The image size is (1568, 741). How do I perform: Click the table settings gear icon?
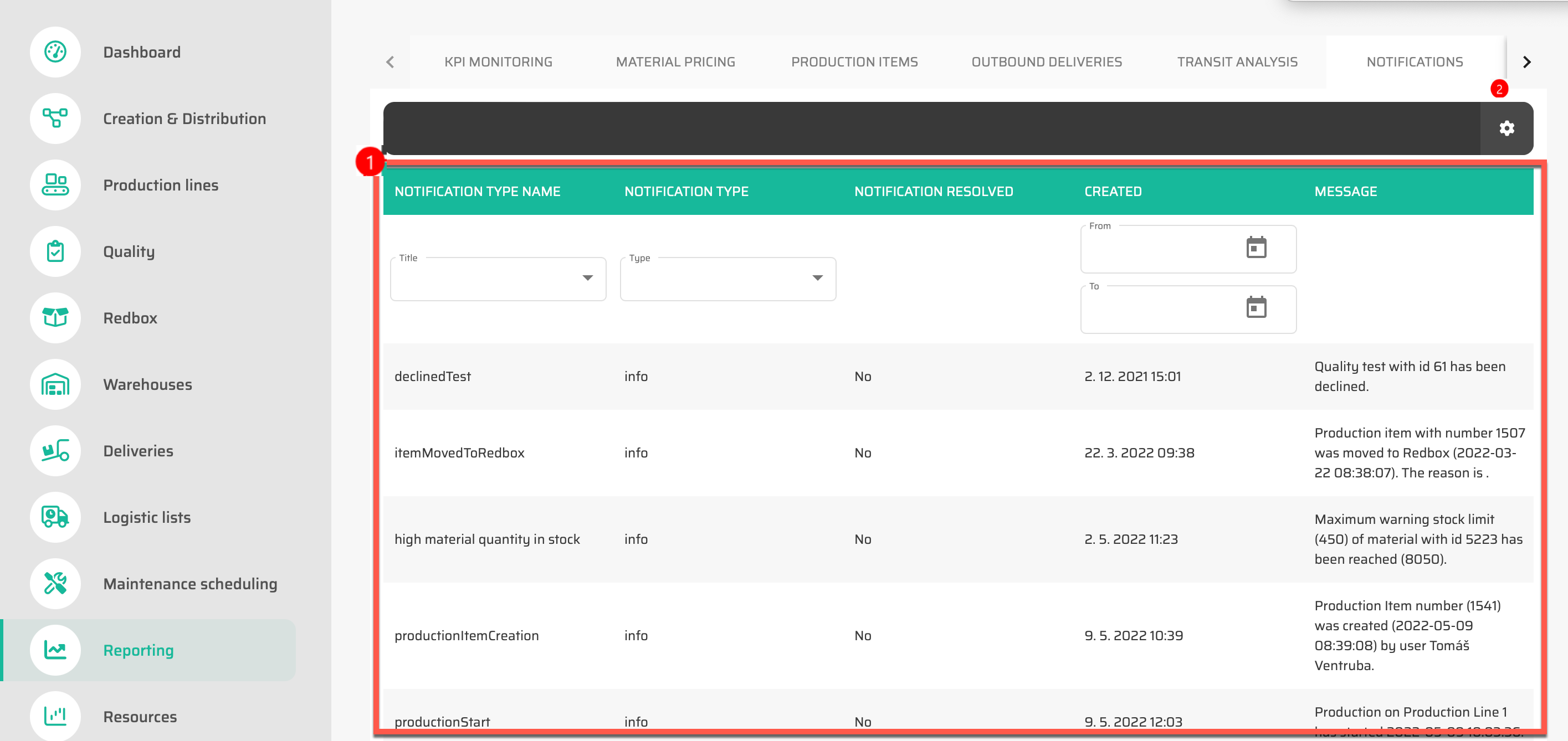coord(1506,128)
